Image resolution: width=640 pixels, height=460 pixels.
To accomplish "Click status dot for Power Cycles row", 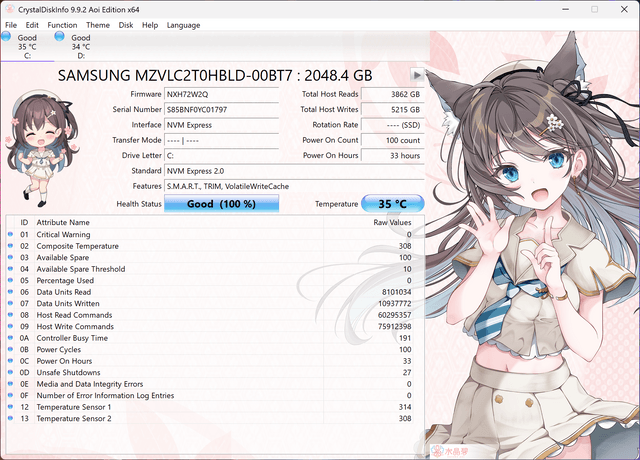I will point(10,349).
